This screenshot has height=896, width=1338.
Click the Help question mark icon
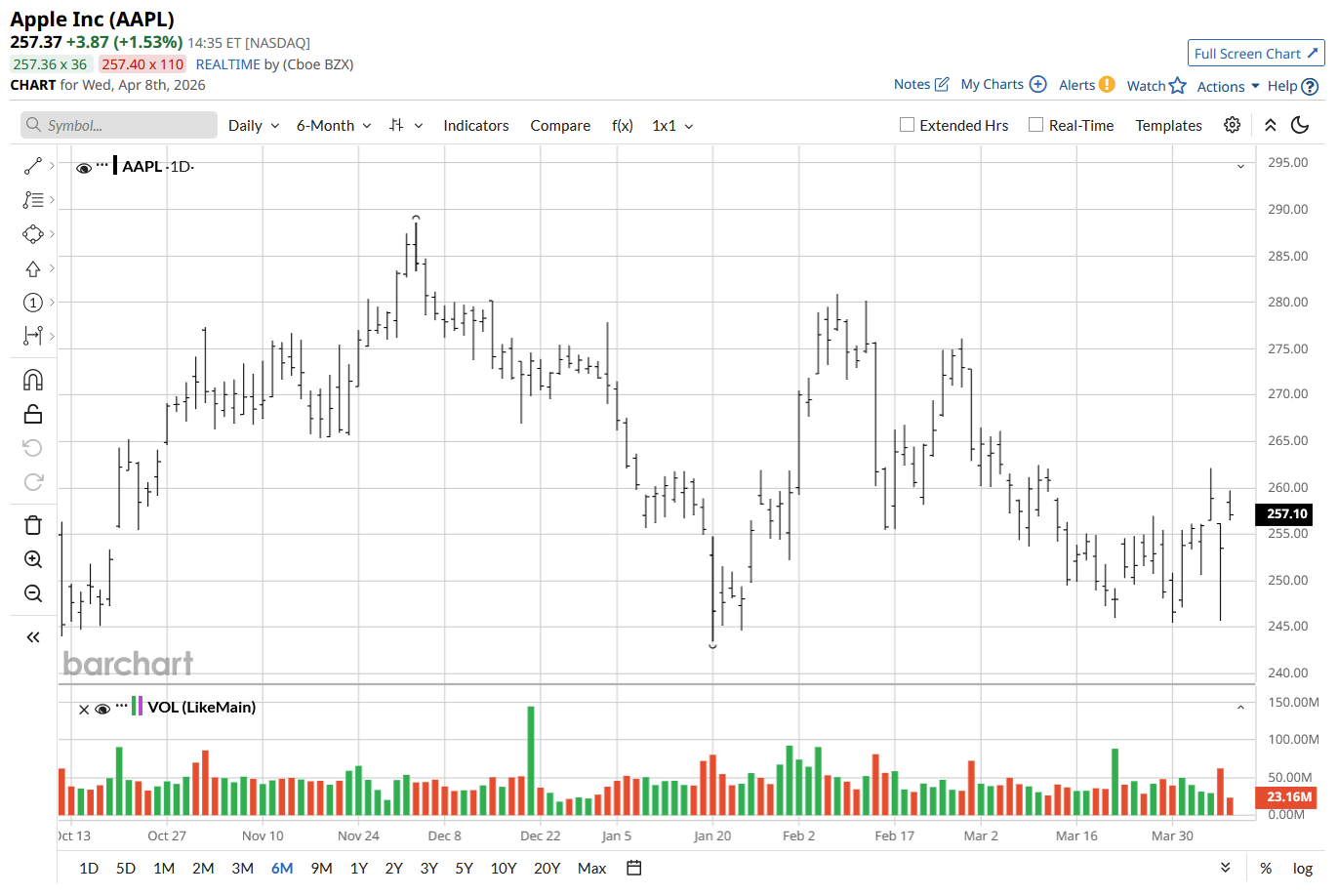pyautogui.click(x=1311, y=86)
